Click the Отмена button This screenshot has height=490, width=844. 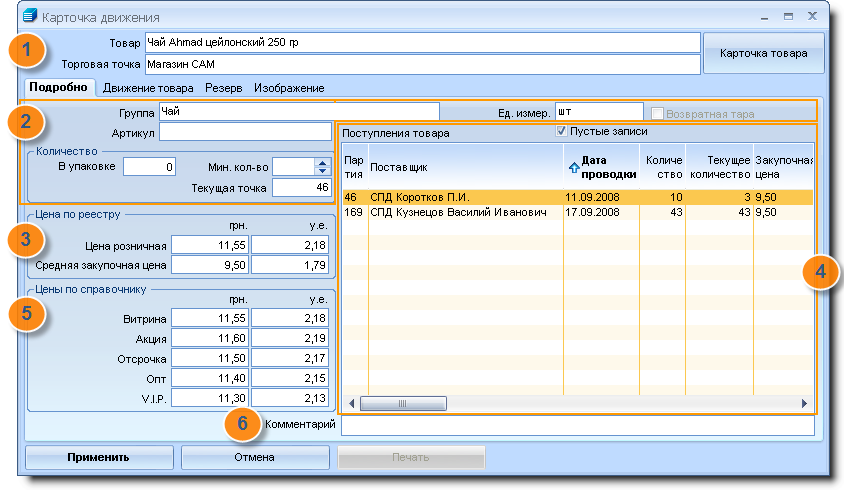[255, 457]
